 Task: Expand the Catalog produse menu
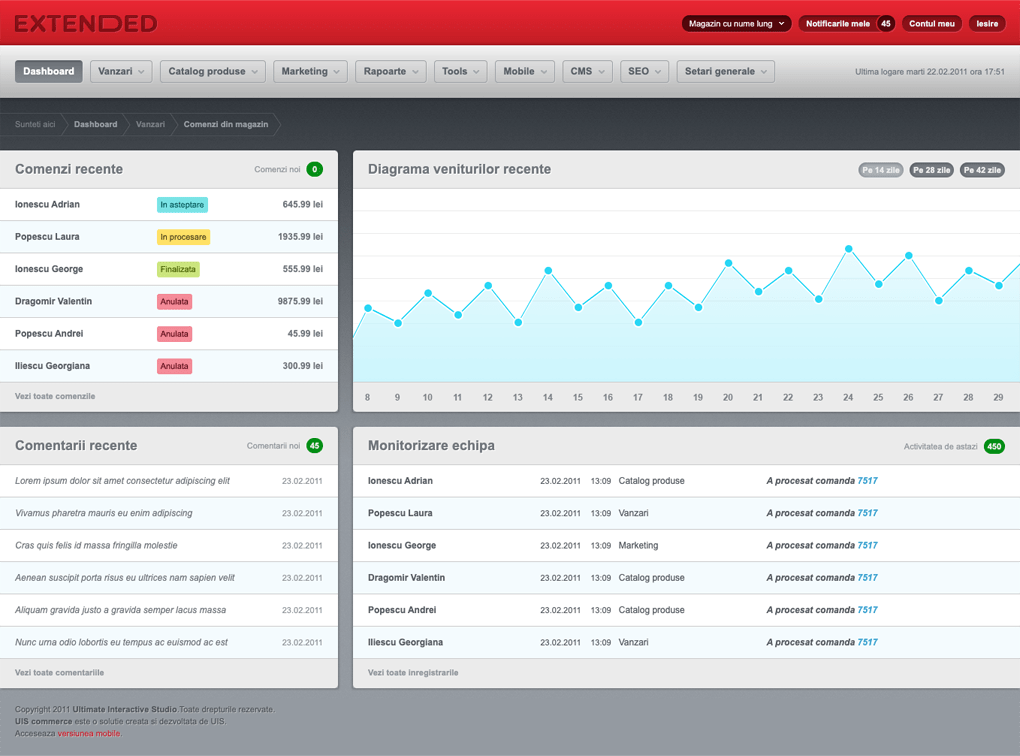tap(213, 72)
